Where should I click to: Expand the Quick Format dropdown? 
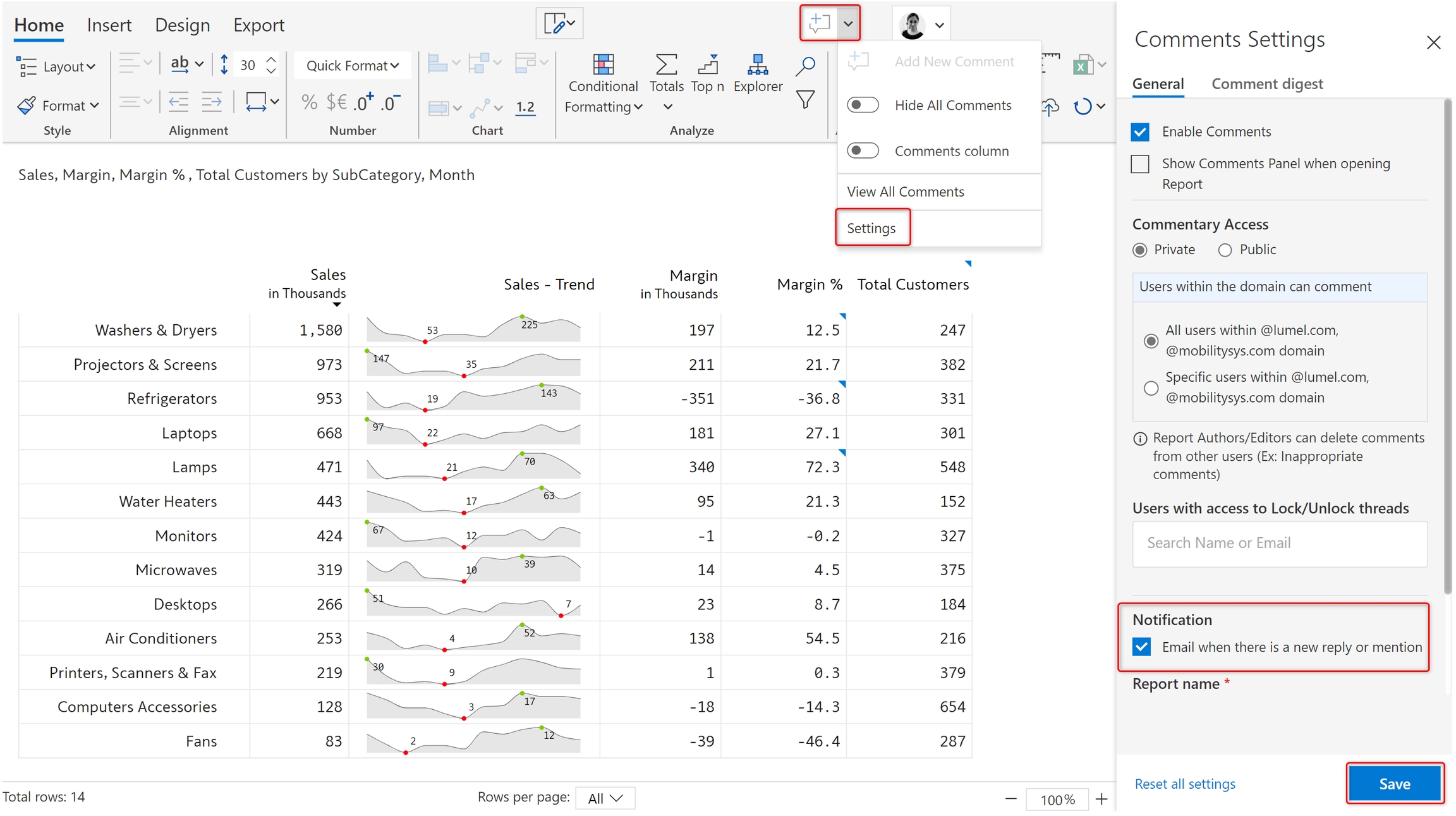click(x=352, y=66)
